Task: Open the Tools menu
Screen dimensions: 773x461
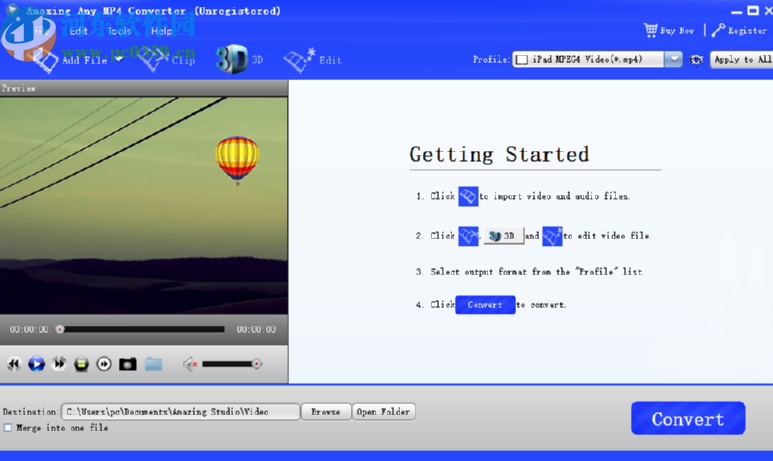Action: coord(119,31)
